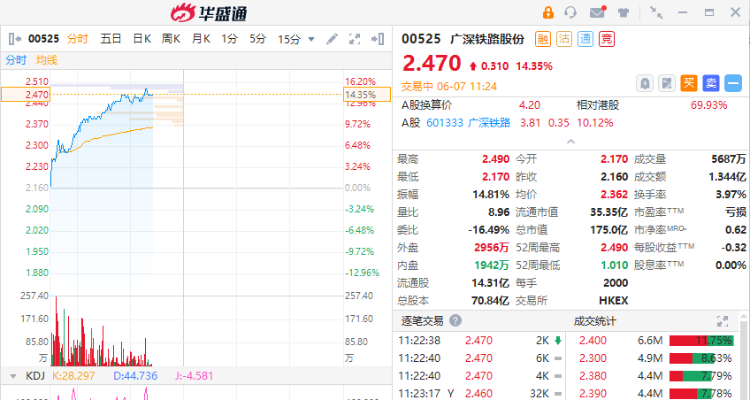This screenshot has width=750, height=400.
Task: Switch to 分时 chart tab
Action: (77, 39)
